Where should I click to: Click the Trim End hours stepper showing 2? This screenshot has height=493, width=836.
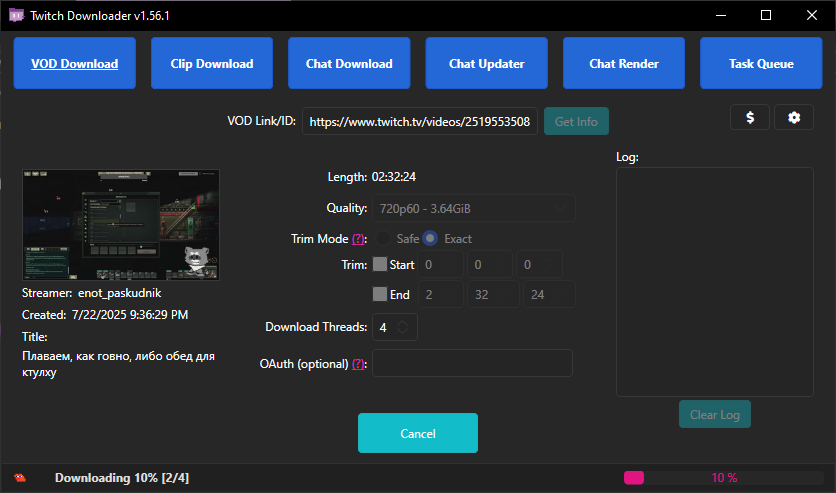(441, 294)
